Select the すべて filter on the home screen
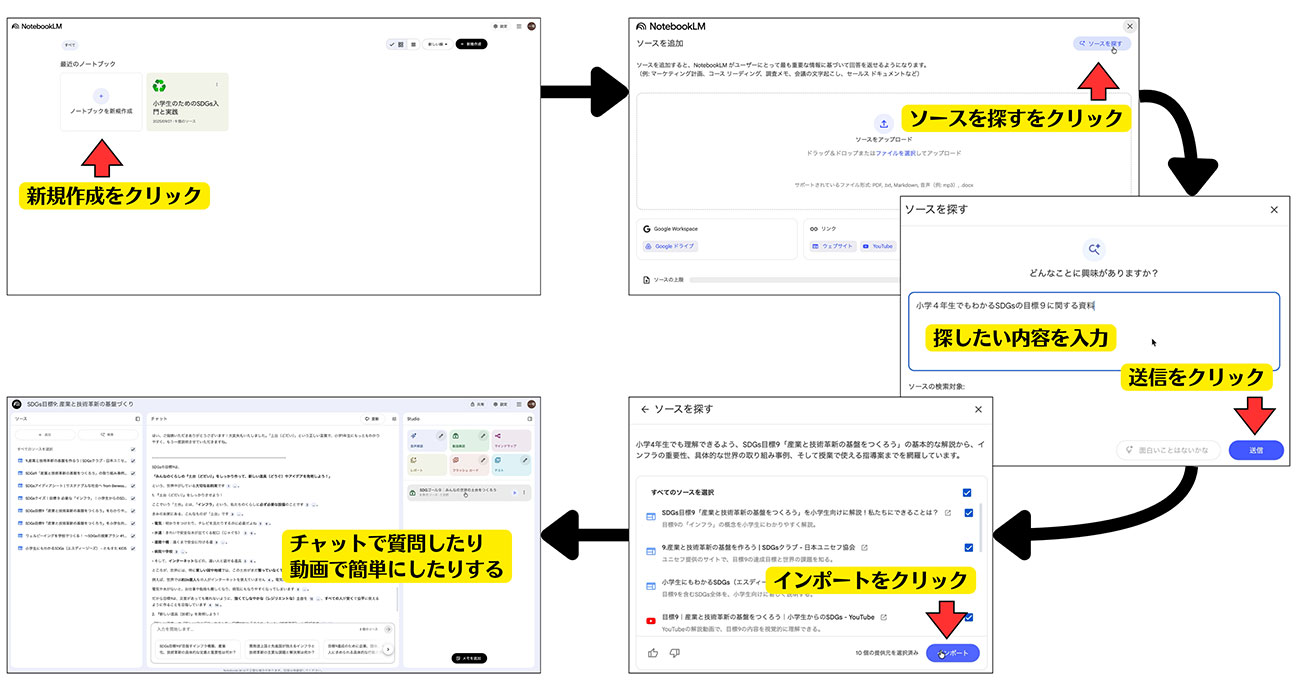 pos(70,44)
